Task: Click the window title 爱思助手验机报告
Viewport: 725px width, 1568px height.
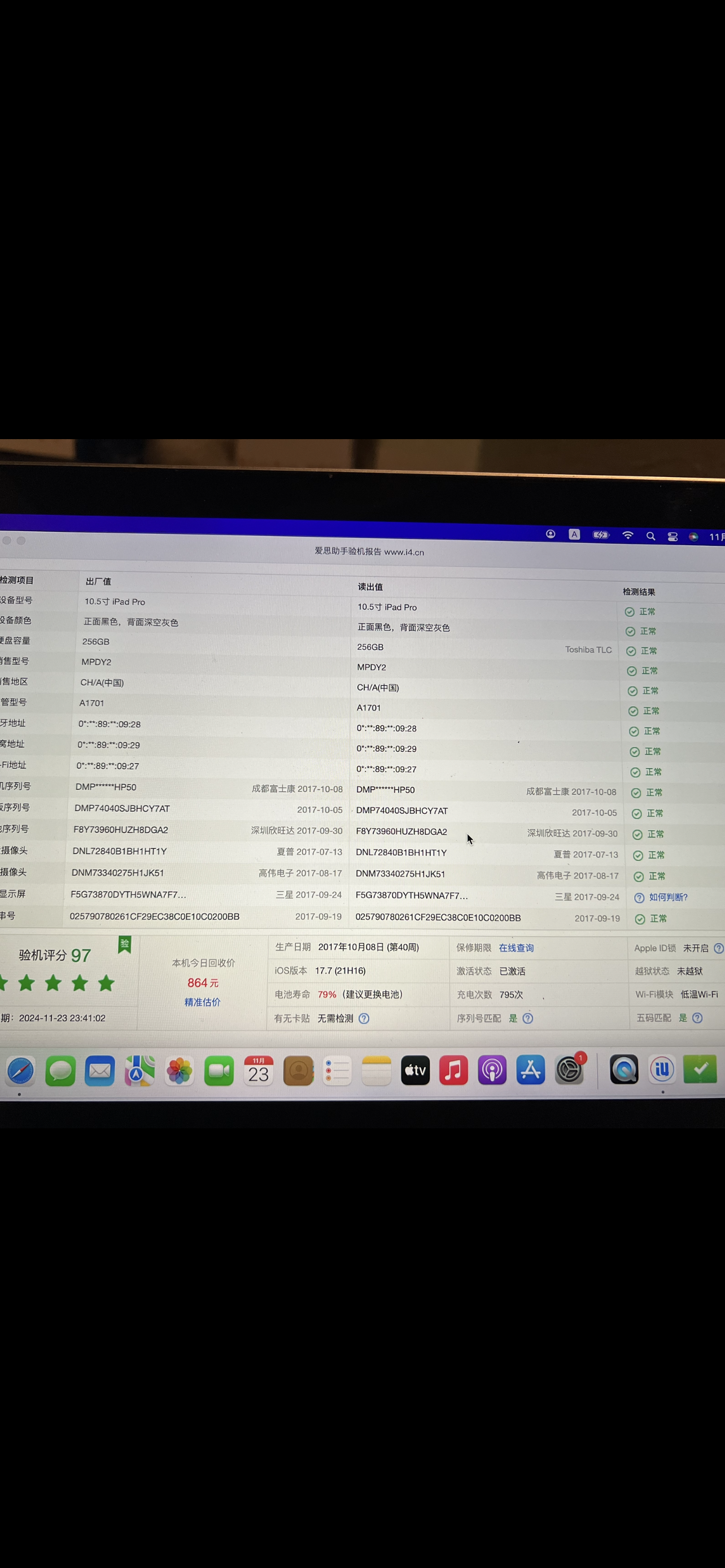Action: [x=348, y=551]
